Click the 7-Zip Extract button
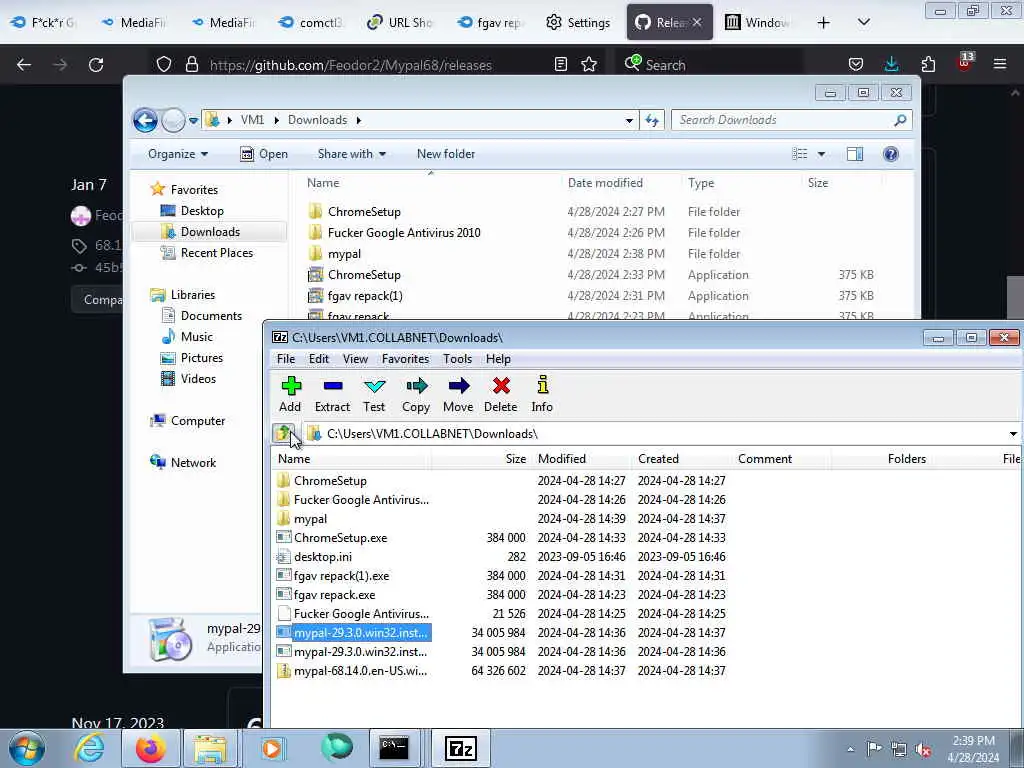Image resolution: width=1024 pixels, height=768 pixels. 332,394
